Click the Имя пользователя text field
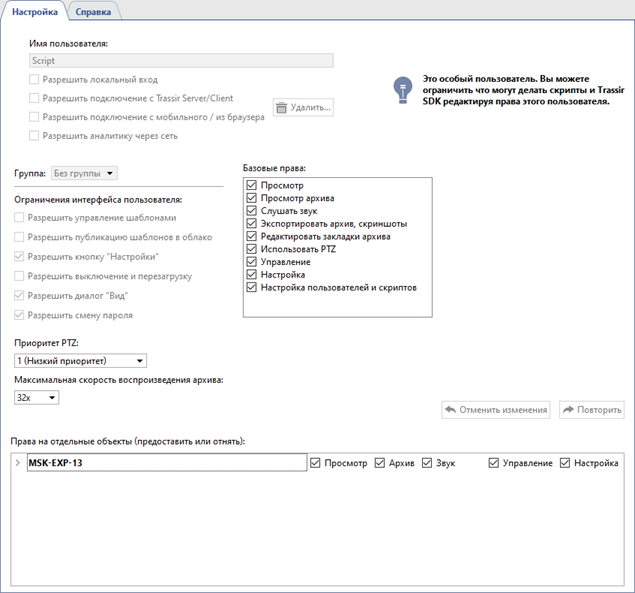The width and height of the screenshot is (635, 593). point(180,61)
